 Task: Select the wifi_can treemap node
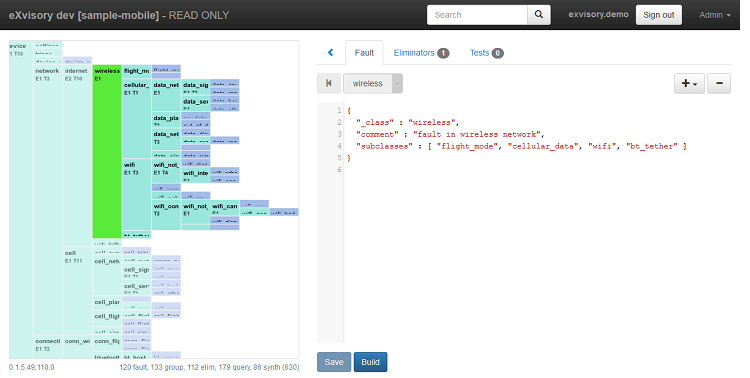(225, 208)
